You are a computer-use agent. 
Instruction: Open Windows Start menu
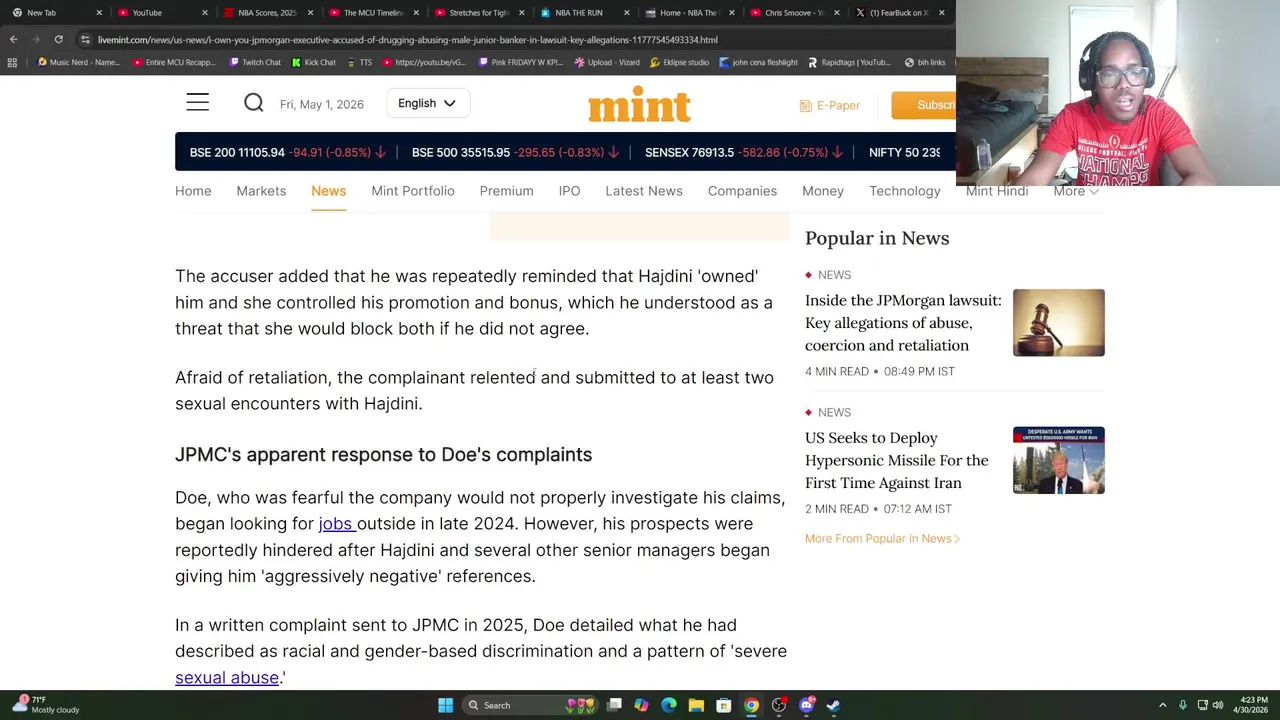tap(445, 705)
